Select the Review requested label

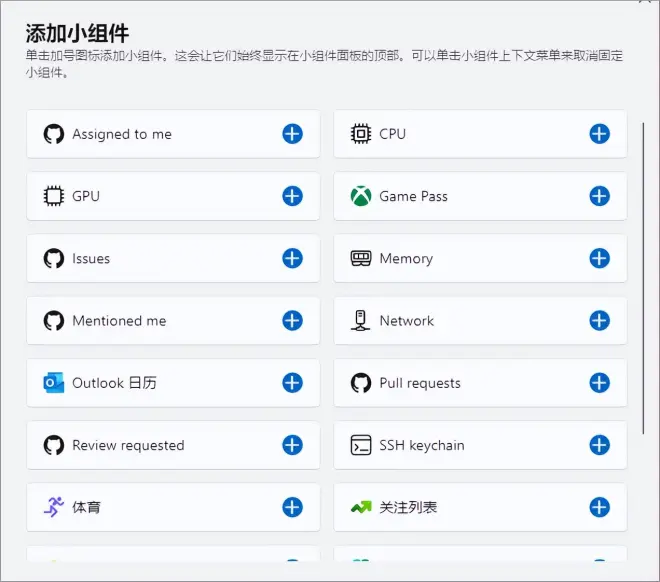(128, 446)
